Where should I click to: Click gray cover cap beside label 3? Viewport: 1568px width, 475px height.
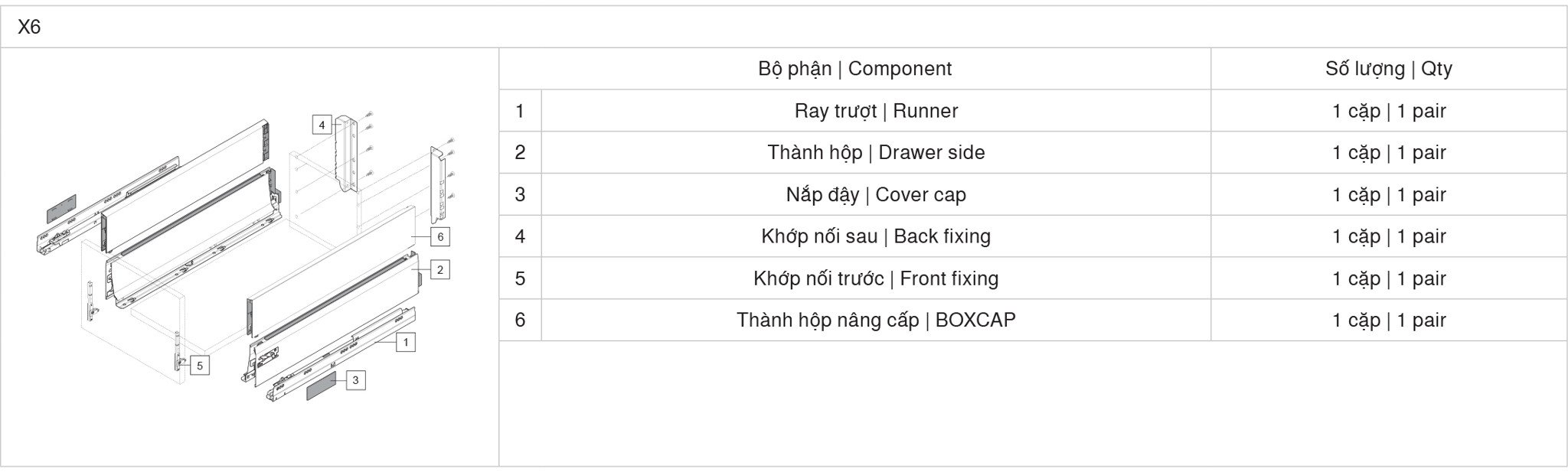[x=322, y=387]
